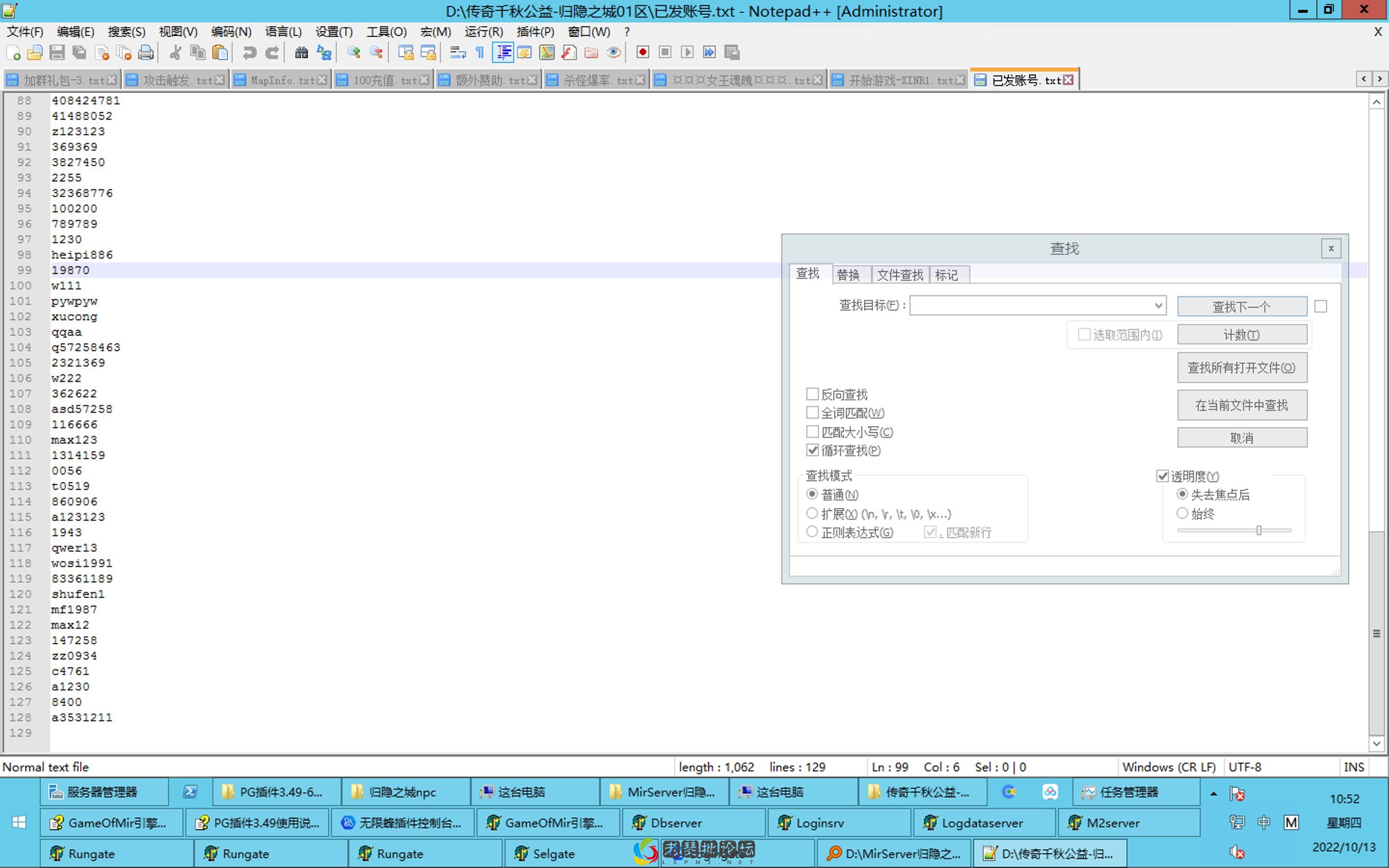The image size is (1389, 868).
Task: Enable the 匹配大小写 checkbox
Action: pyautogui.click(x=812, y=431)
